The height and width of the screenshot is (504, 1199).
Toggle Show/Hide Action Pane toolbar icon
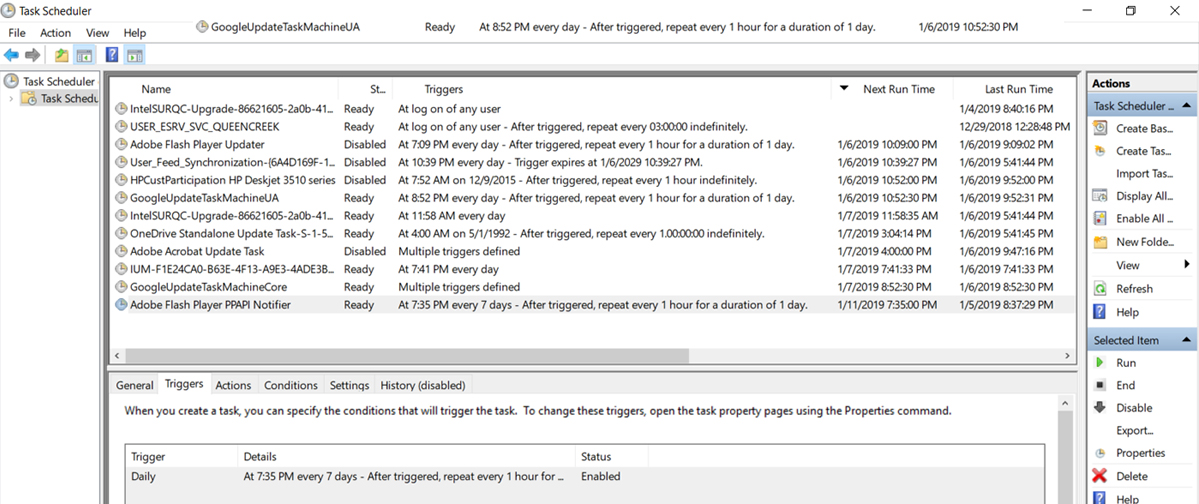click(x=135, y=55)
